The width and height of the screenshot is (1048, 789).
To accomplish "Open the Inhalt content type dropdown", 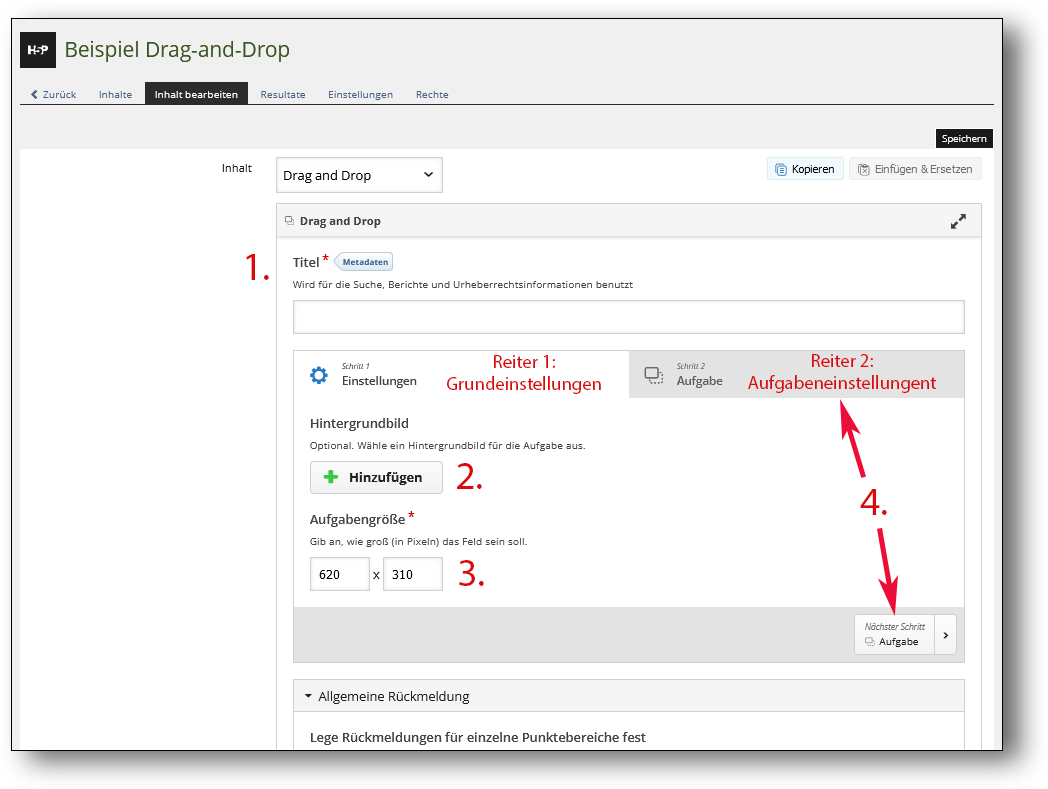I will pyautogui.click(x=359, y=175).
